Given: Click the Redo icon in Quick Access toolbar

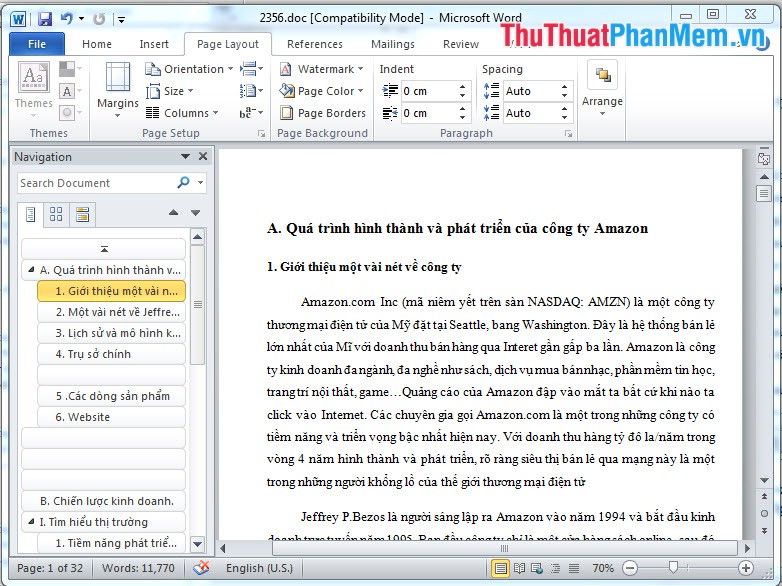Looking at the screenshot, I should point(99,19).
